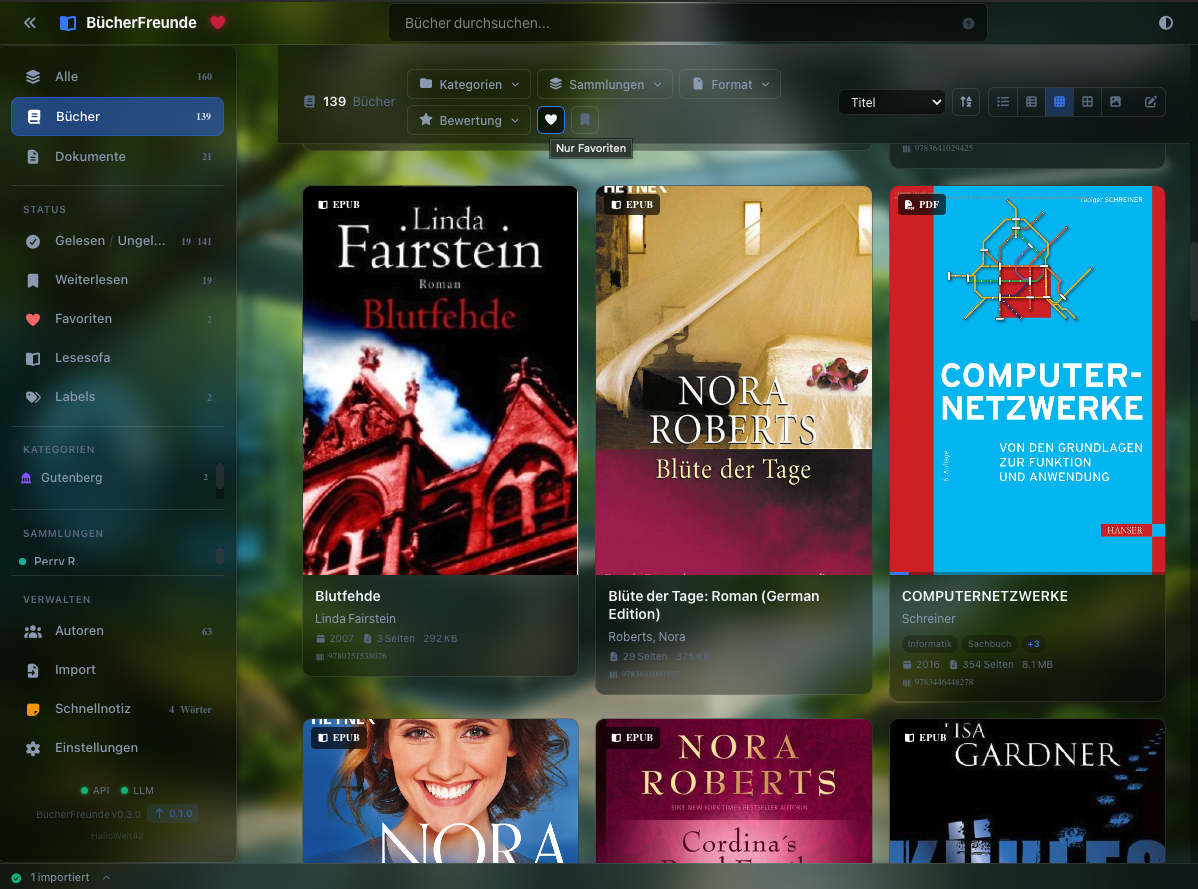
Task: Click the Schnellnotiz sticky note icon
Action: point(33,710)
